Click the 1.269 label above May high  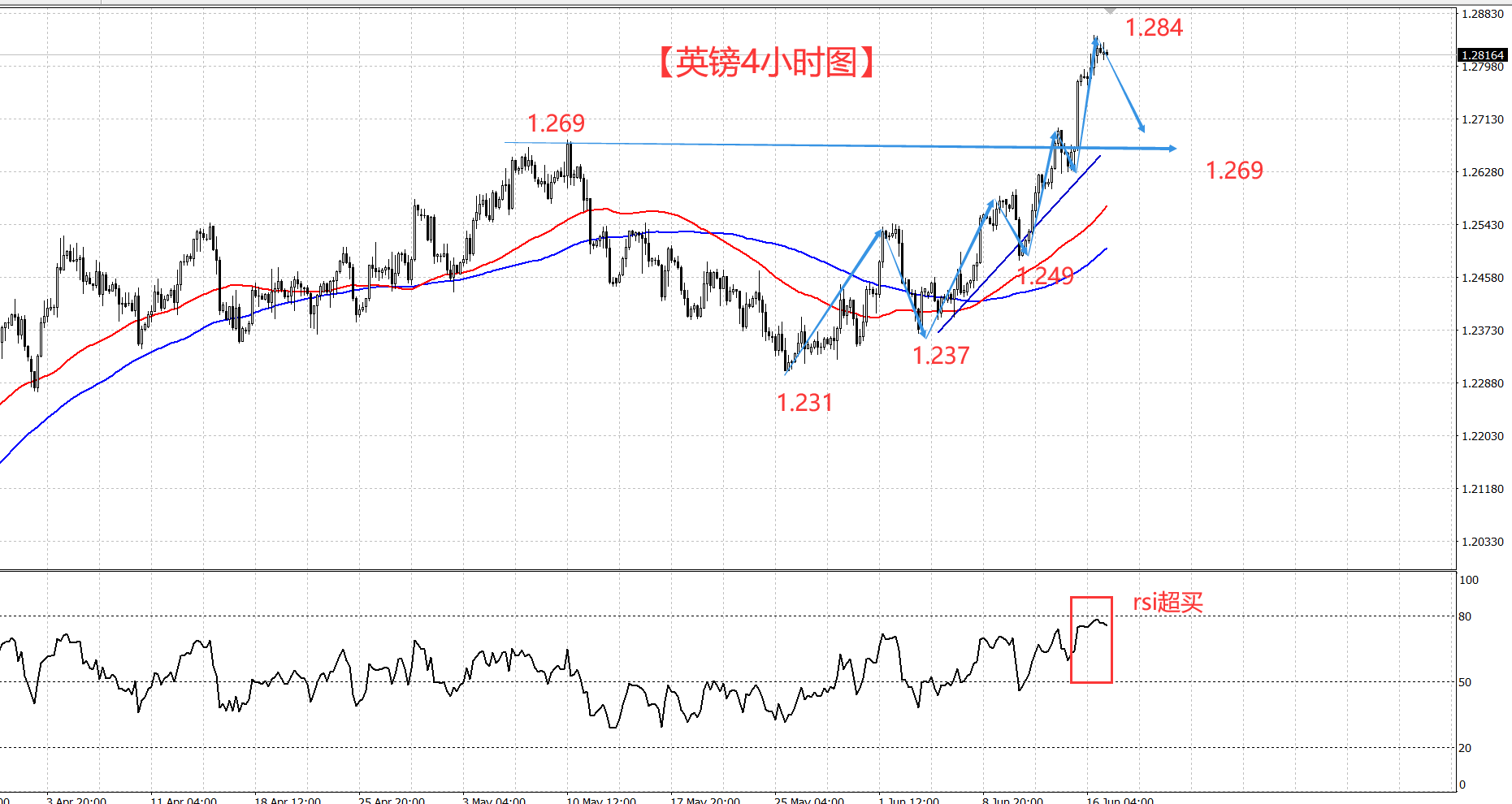[x=556, y=123]
